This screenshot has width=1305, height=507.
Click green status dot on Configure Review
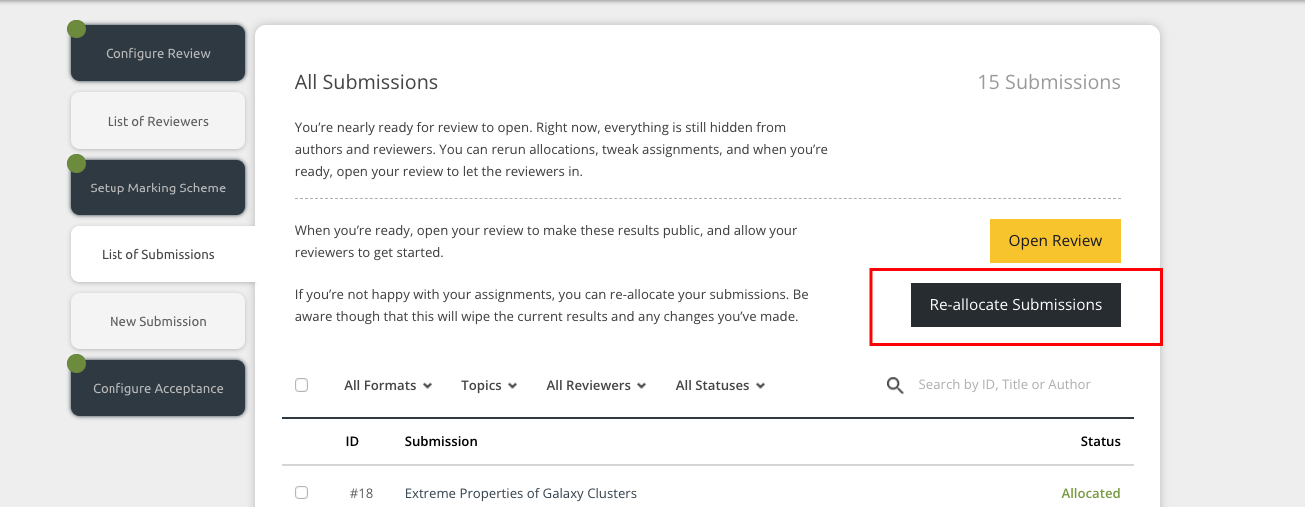76,29
